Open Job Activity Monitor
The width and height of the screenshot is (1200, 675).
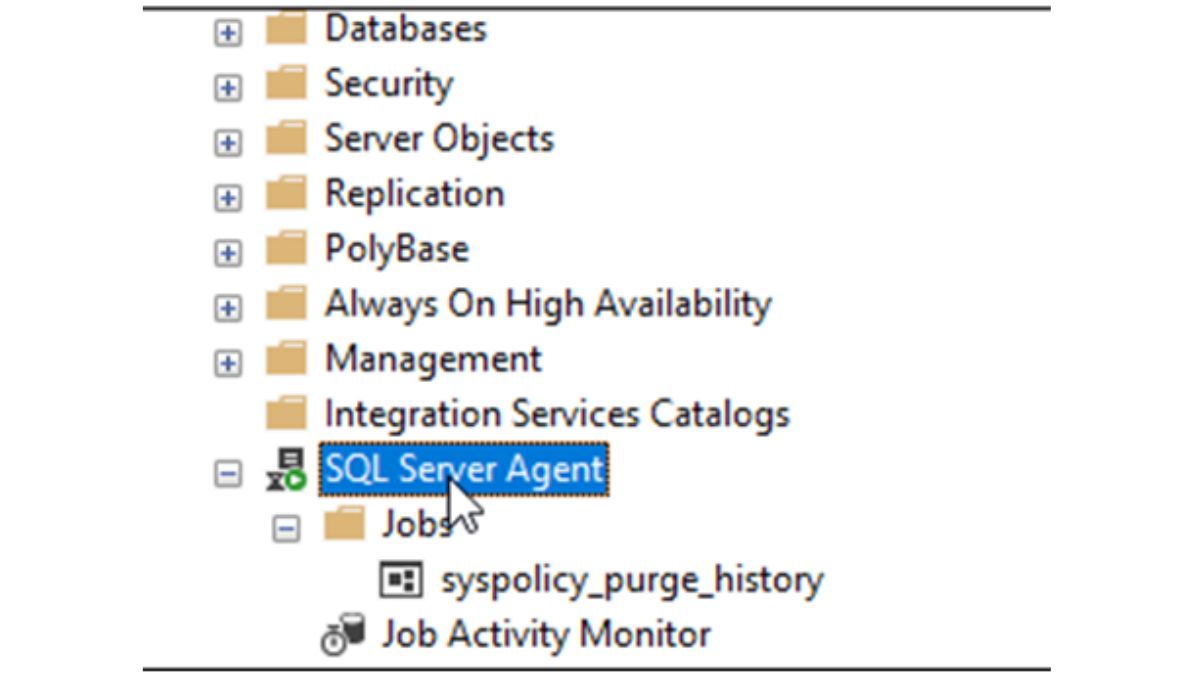click(x=546, y=633)
